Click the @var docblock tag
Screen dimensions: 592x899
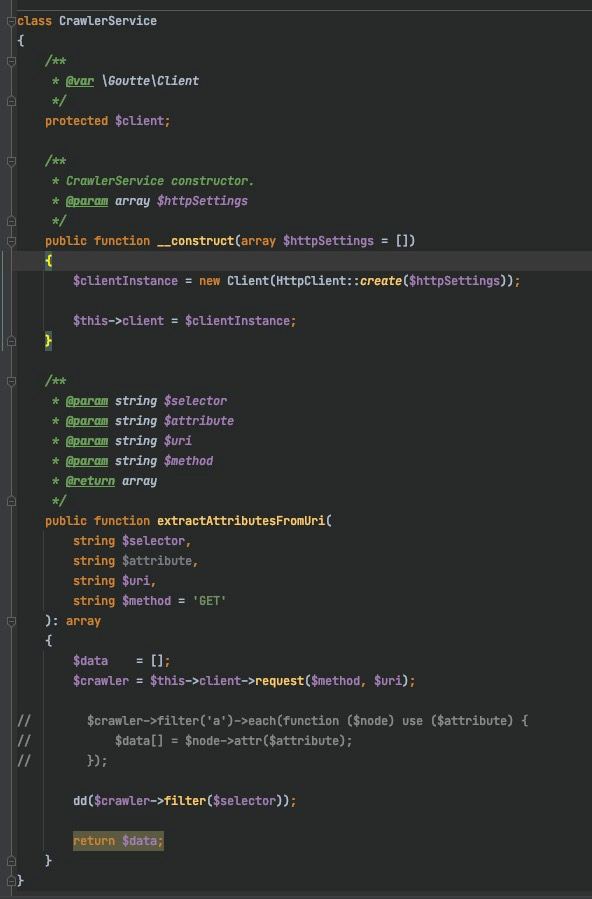pos(80,81)
